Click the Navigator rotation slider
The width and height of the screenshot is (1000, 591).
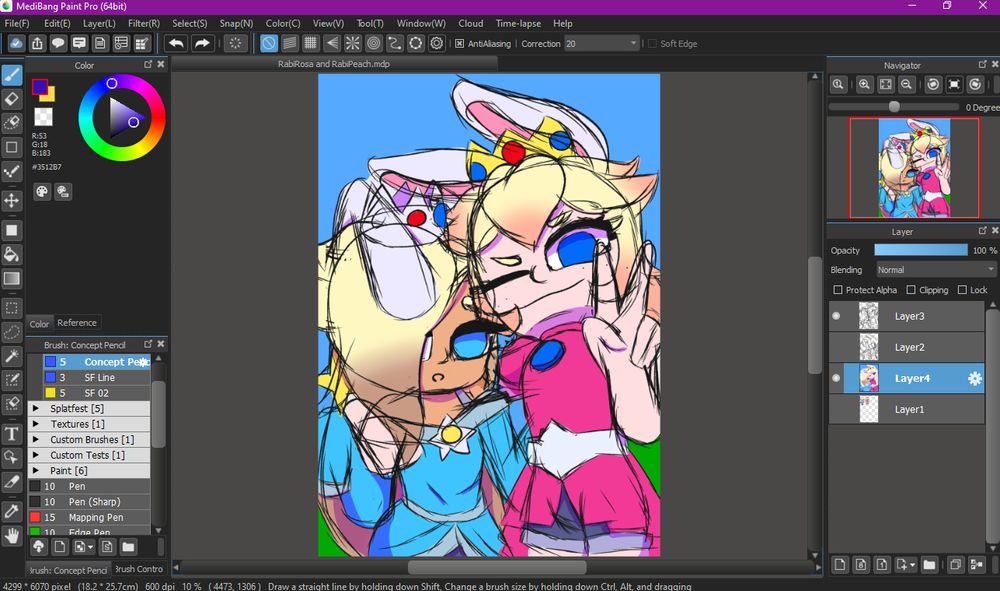pyautogui.click(x=893, y=107)
